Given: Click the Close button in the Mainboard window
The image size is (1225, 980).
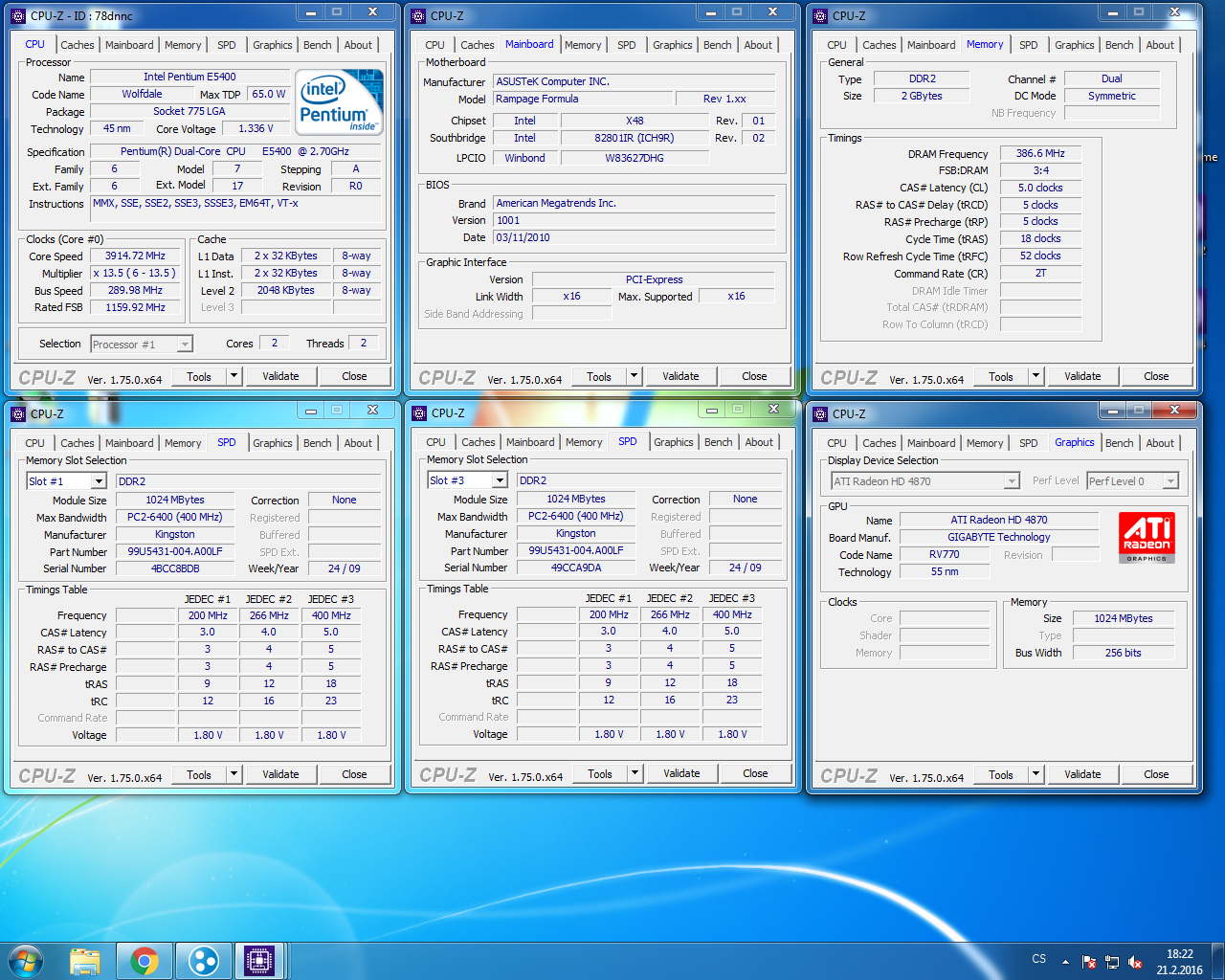Looking at the screenshot, I should coord(754,376).
